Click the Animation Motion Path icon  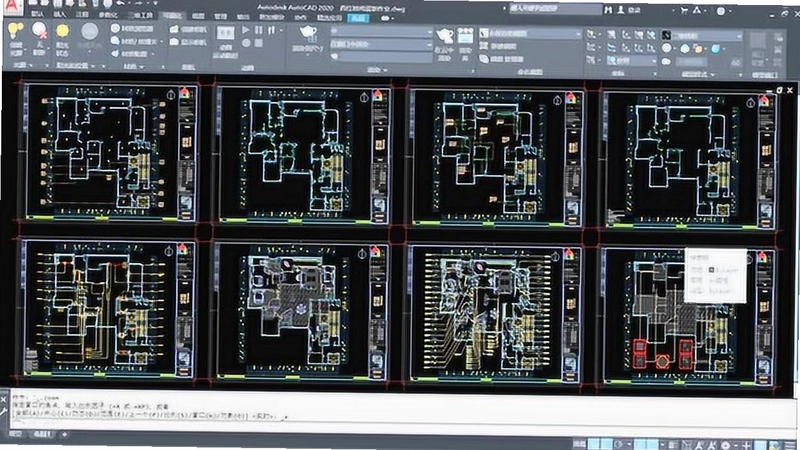pos(225,34)
